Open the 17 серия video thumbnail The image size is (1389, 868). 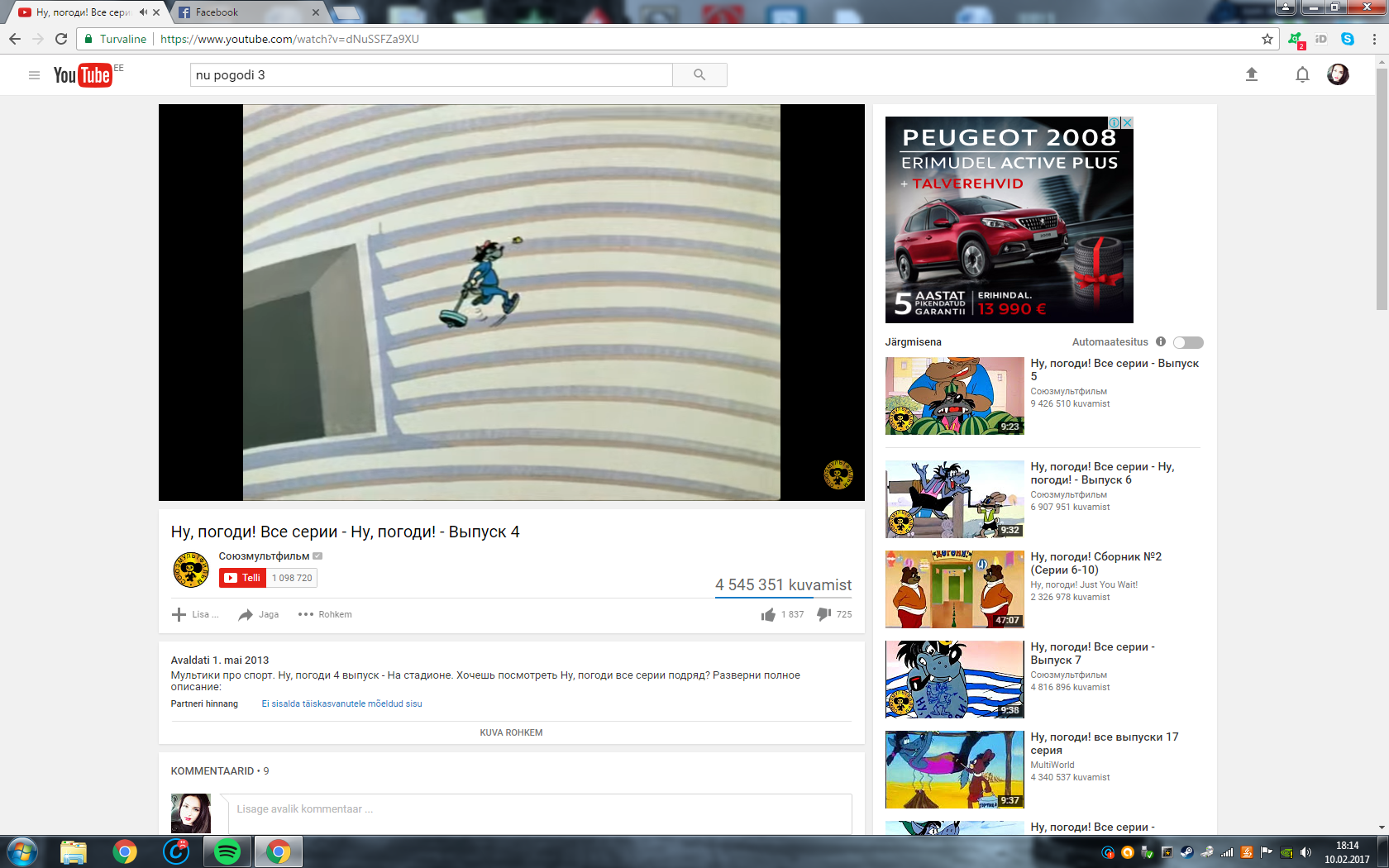(x=954, y=770)
